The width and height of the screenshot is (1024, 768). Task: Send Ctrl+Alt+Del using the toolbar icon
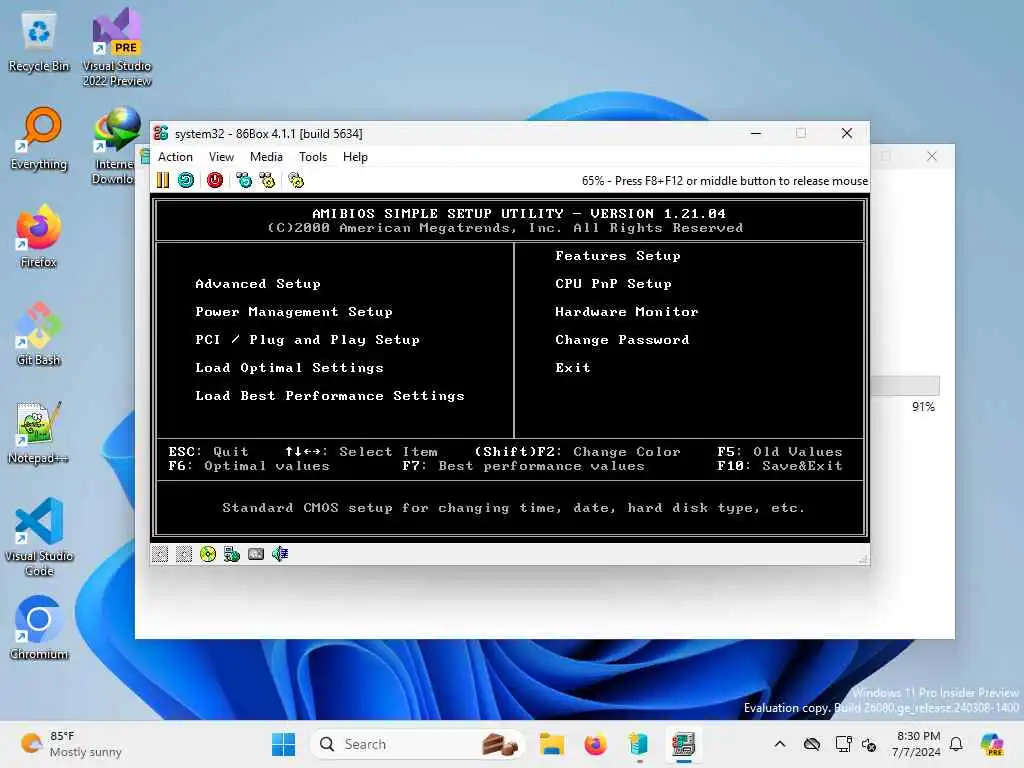(x=244, y=180)
